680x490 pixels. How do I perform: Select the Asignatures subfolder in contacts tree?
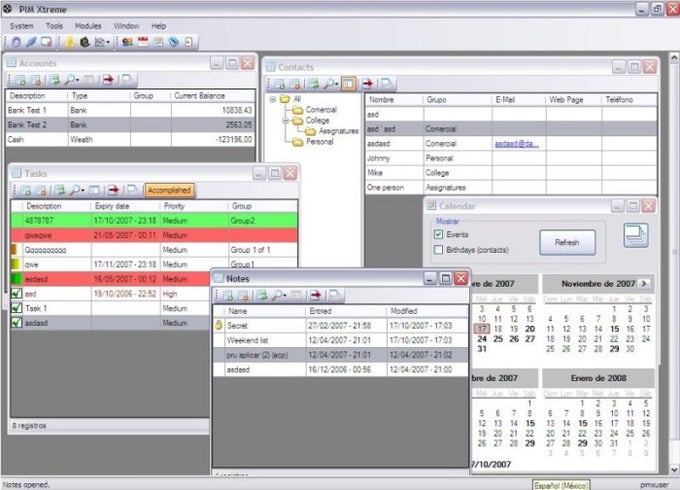pos(339,131)
